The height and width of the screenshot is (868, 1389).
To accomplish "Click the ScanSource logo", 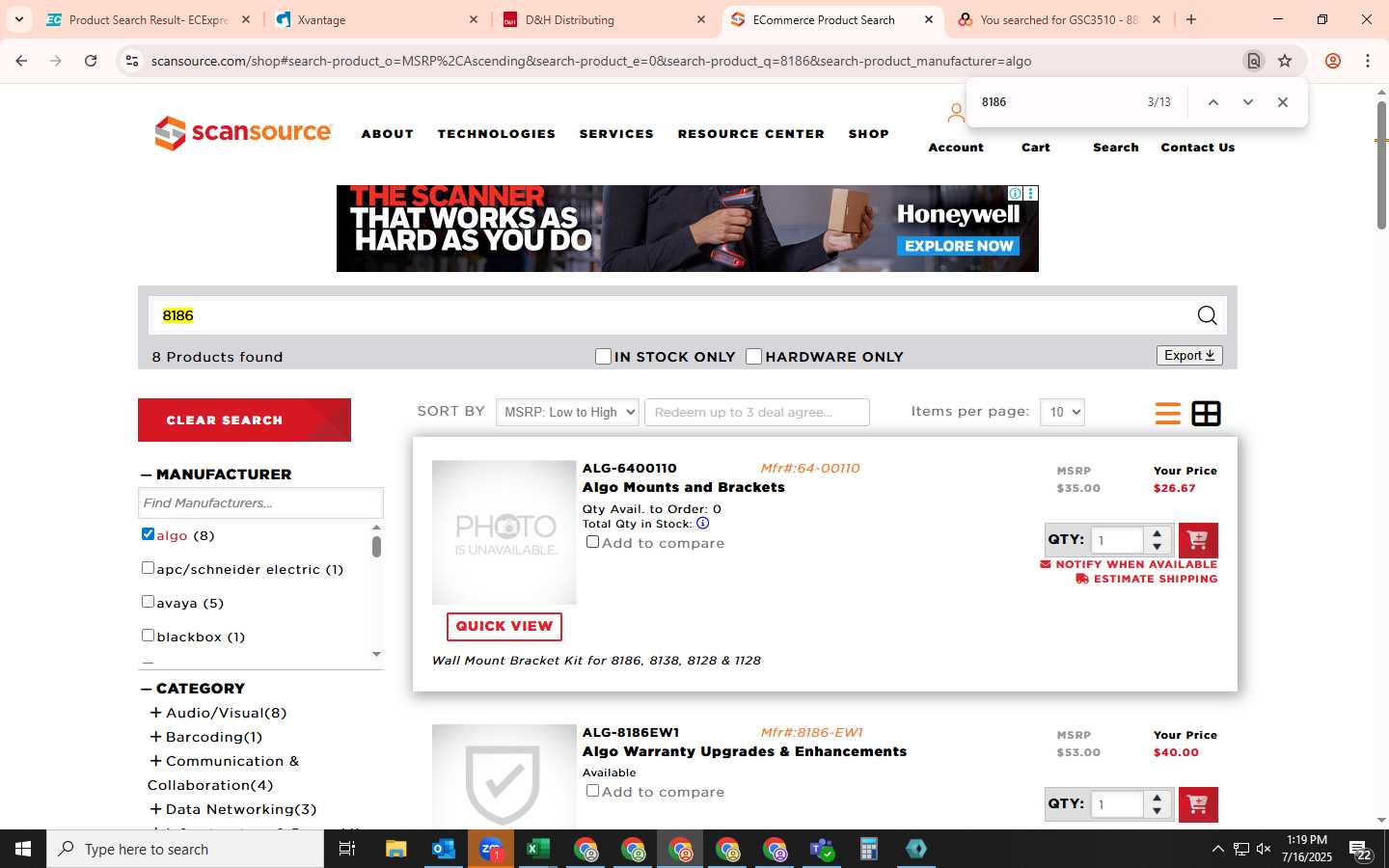I will point(243,133).
